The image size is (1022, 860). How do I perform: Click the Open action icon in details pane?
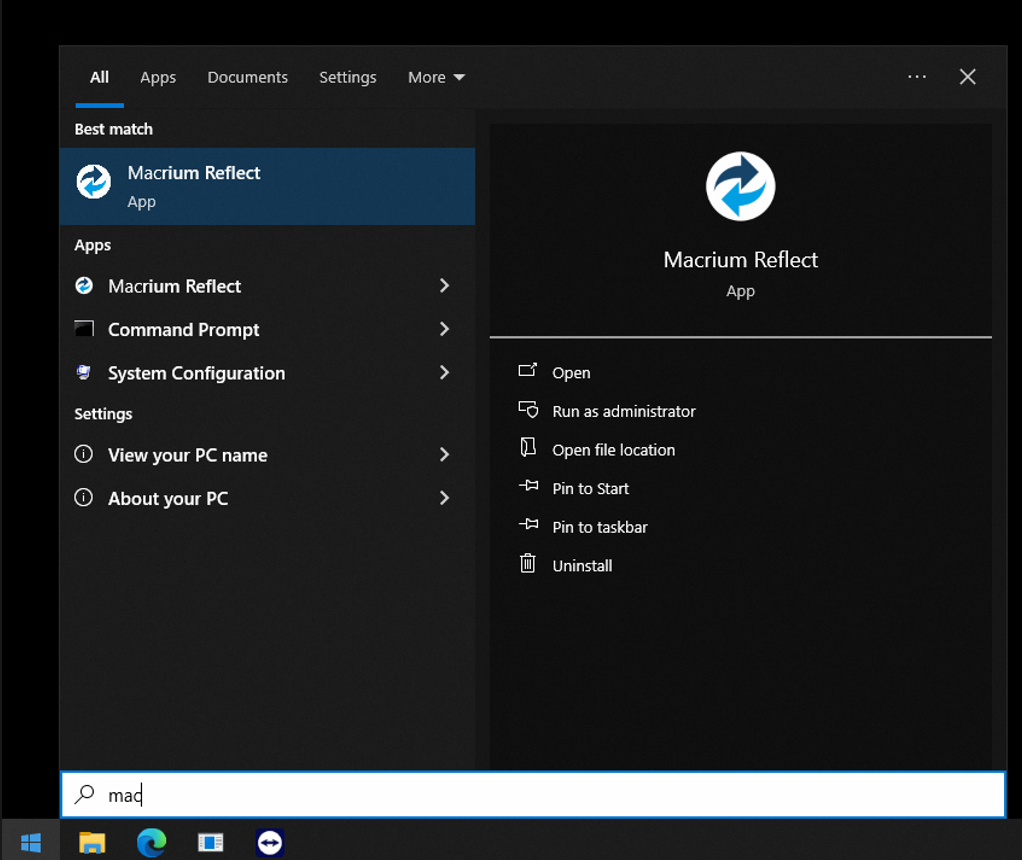528,371
